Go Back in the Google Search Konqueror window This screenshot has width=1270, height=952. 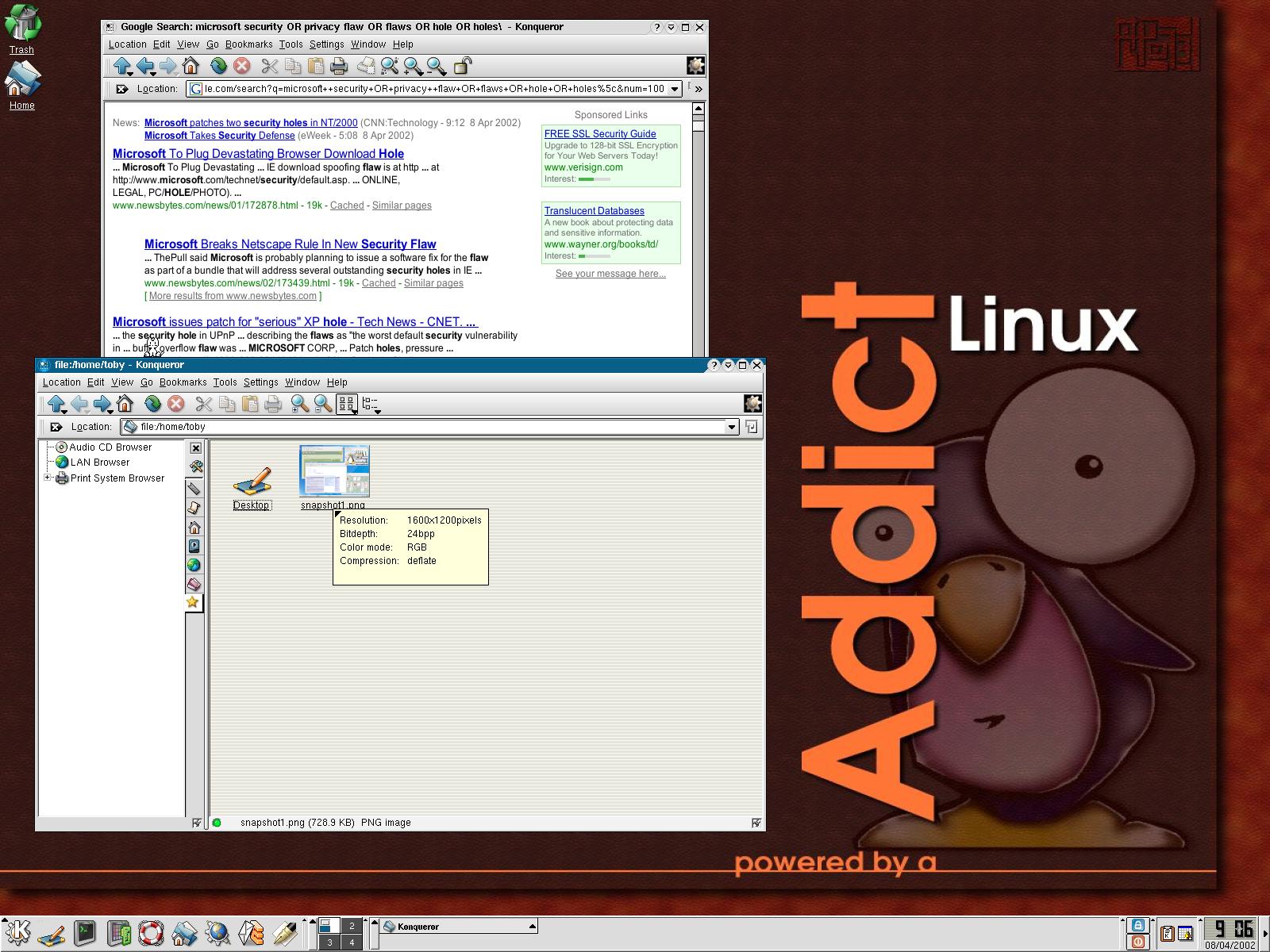tap(144, 66)
